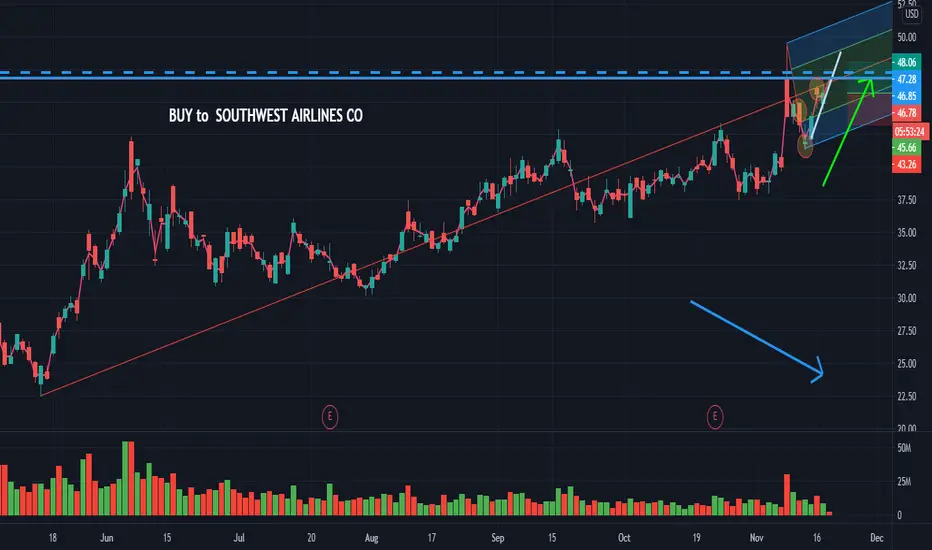Screen dimensions: 932x550
Task: Click the 27.50 price axis value
Action: coord(906,331)
